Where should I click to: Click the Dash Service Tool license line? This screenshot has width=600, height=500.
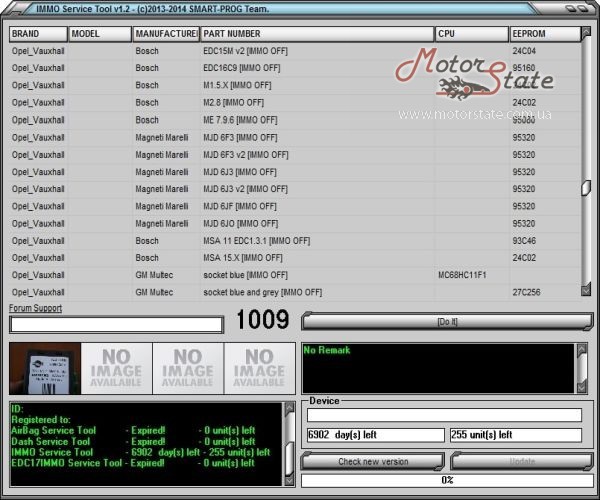coord(133,441)
